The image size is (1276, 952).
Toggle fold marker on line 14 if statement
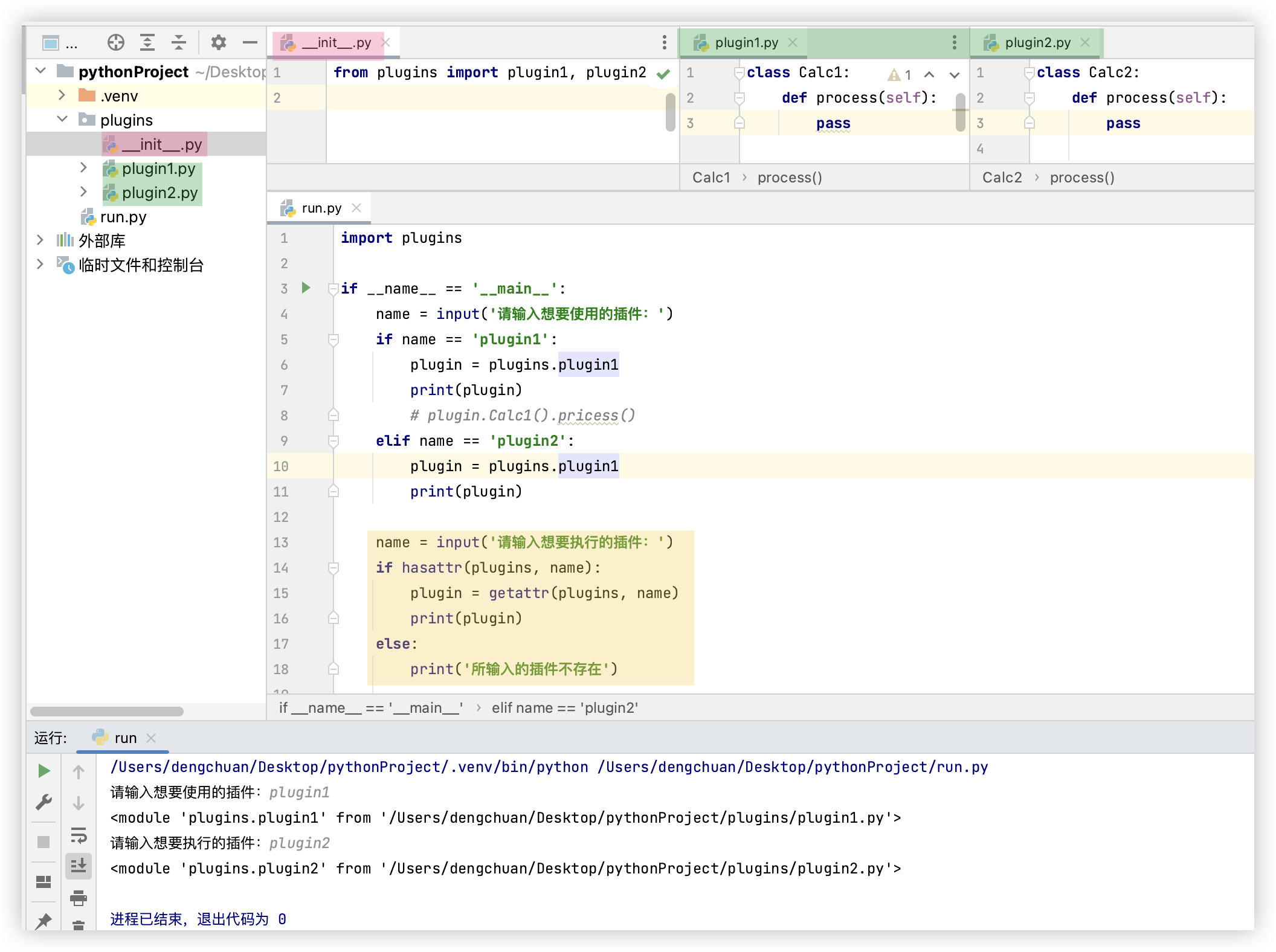tap(333, 568)
